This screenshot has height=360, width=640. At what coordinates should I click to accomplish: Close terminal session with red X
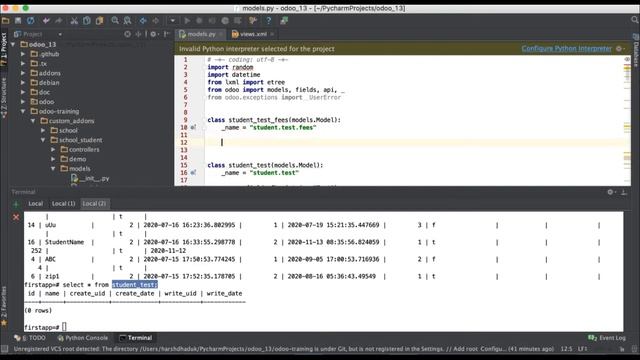pos(16,217)
